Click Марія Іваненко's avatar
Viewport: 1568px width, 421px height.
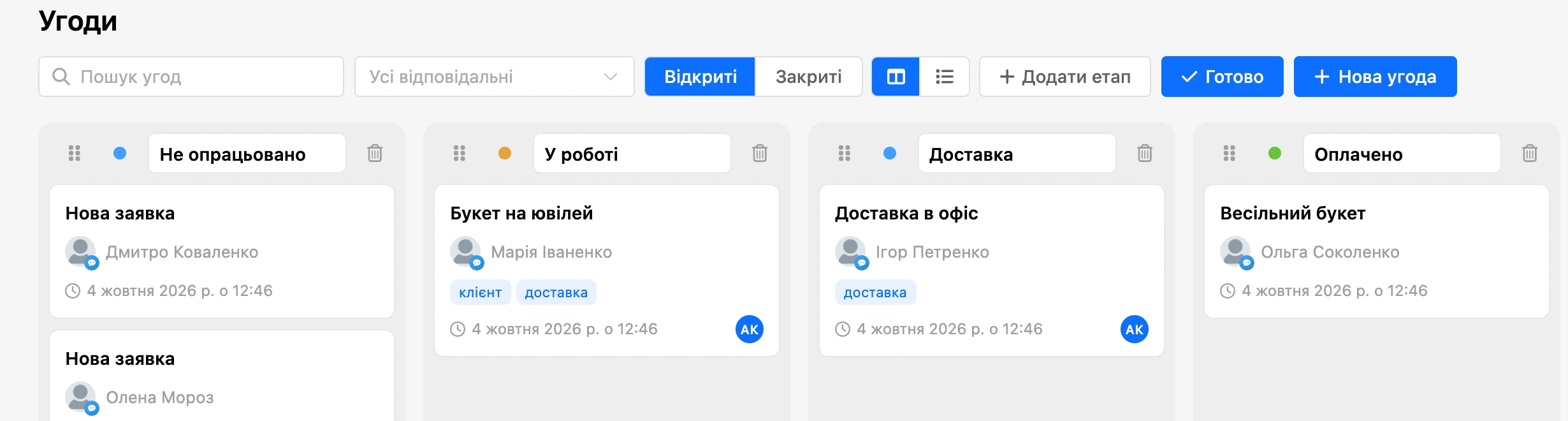click(x=466, y=252)
